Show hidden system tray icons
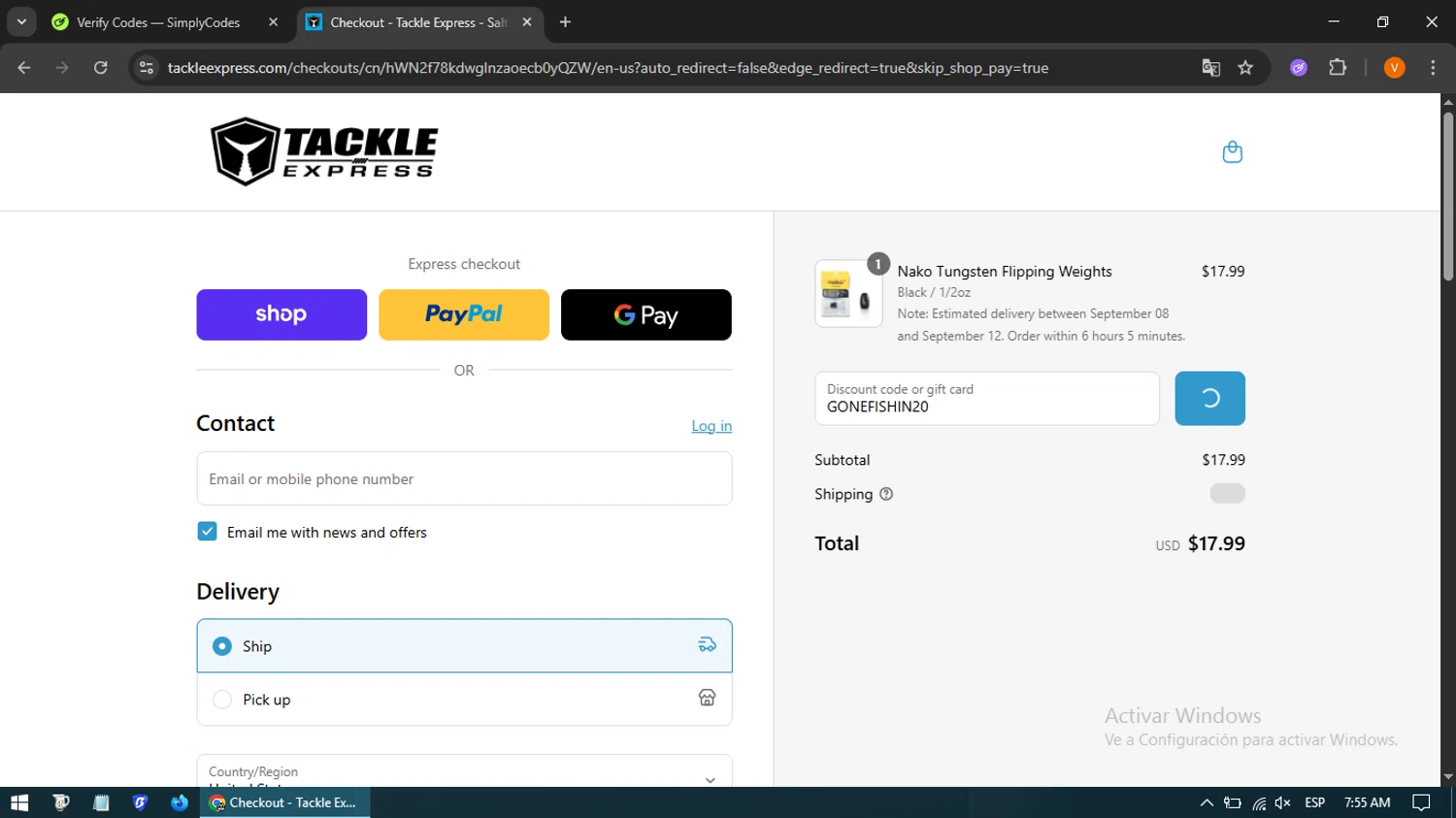1456x818 pixels. click(x=1207, y=802)
